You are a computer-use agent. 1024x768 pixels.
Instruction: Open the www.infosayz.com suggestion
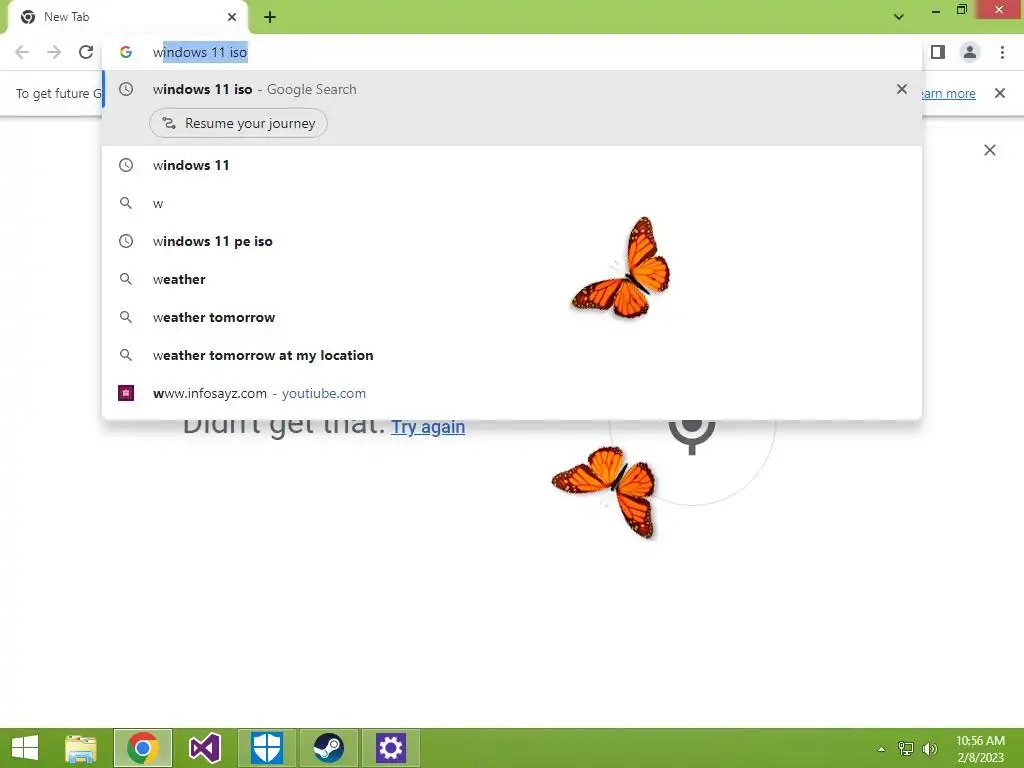pos(512,393)
